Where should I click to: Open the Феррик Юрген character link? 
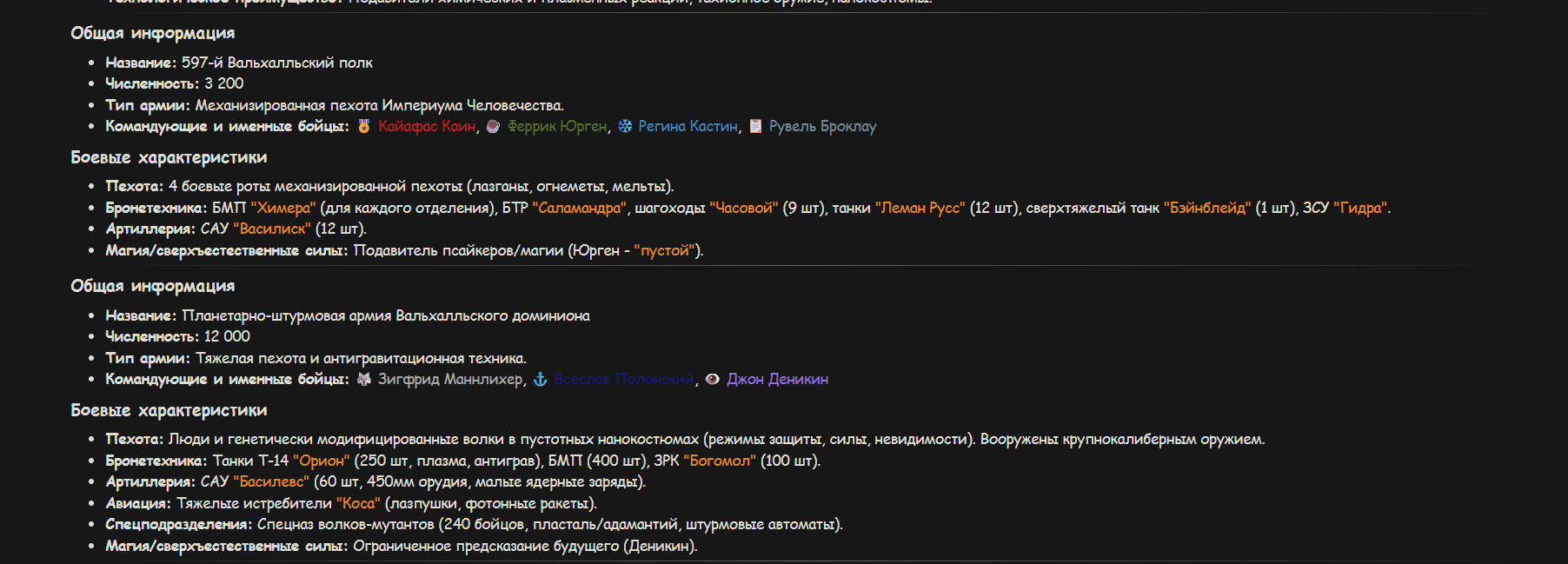click(x=557, y=126)
